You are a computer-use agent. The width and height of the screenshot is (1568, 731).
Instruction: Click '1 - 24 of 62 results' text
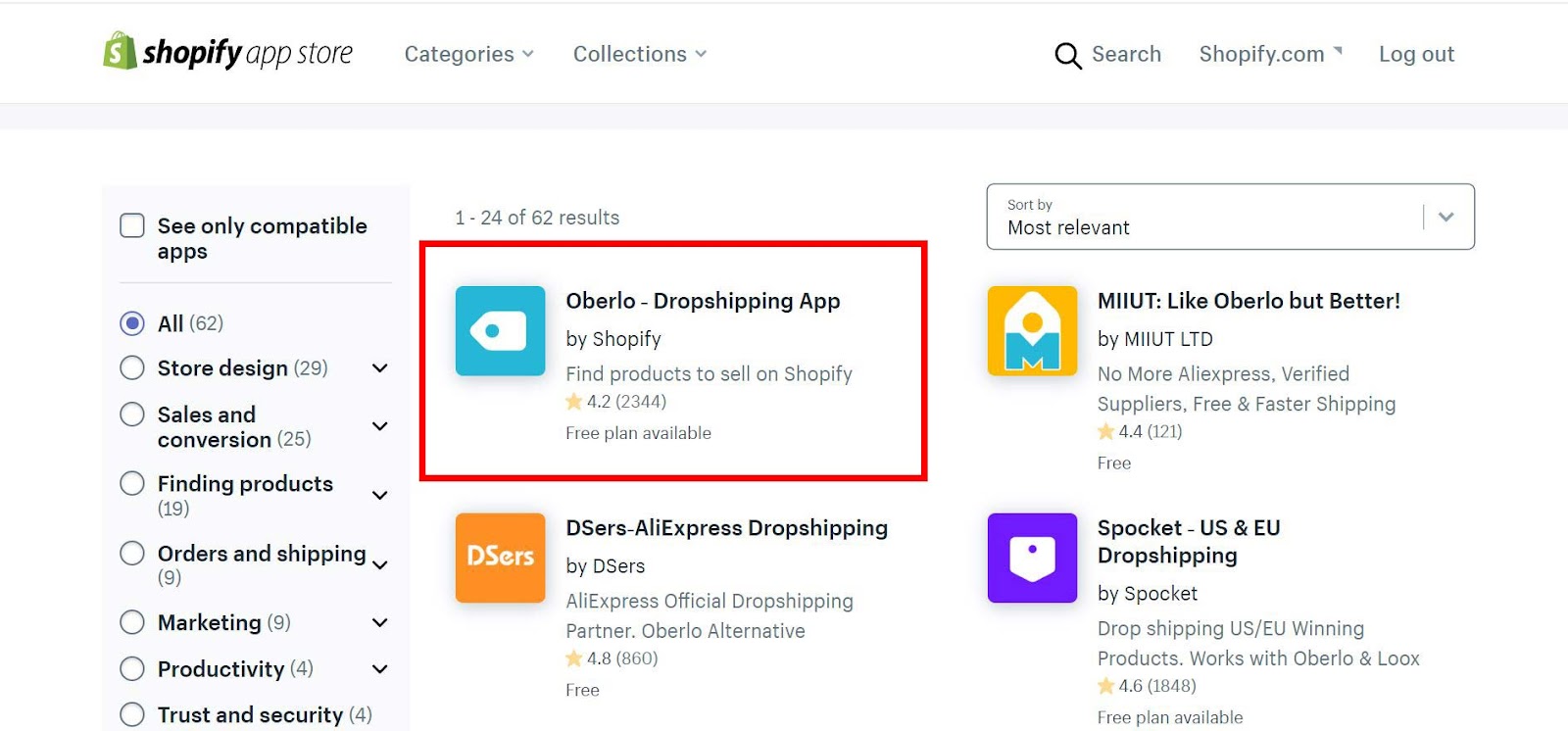click(537, 218)
